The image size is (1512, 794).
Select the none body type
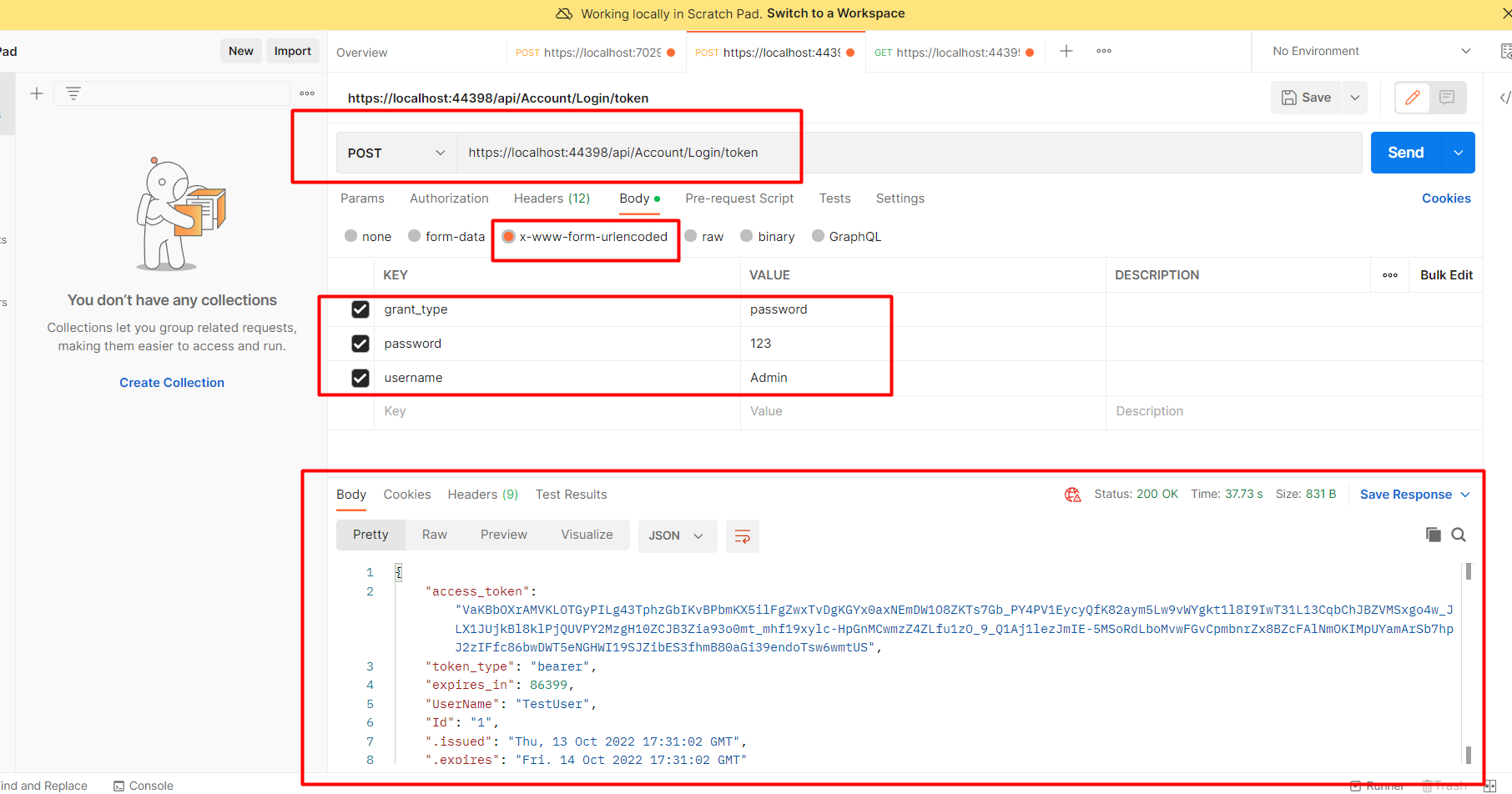pyautogui.click(x=351, y=236)
